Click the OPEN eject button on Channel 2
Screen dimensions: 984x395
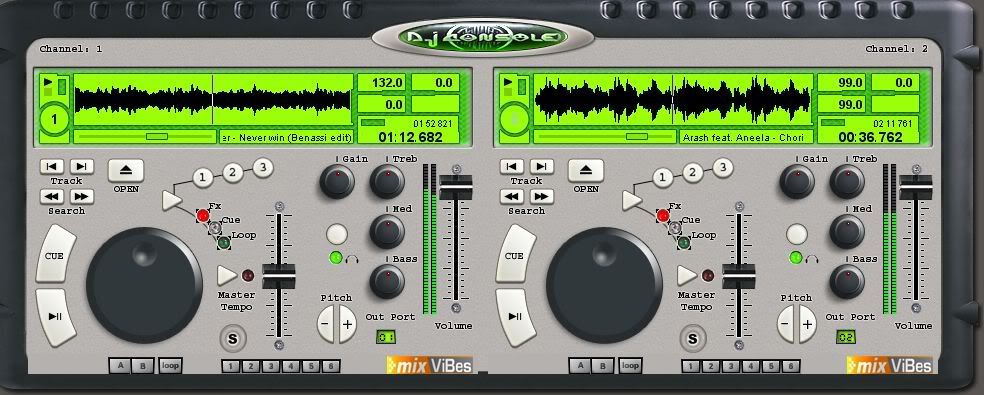pos(586,170)
